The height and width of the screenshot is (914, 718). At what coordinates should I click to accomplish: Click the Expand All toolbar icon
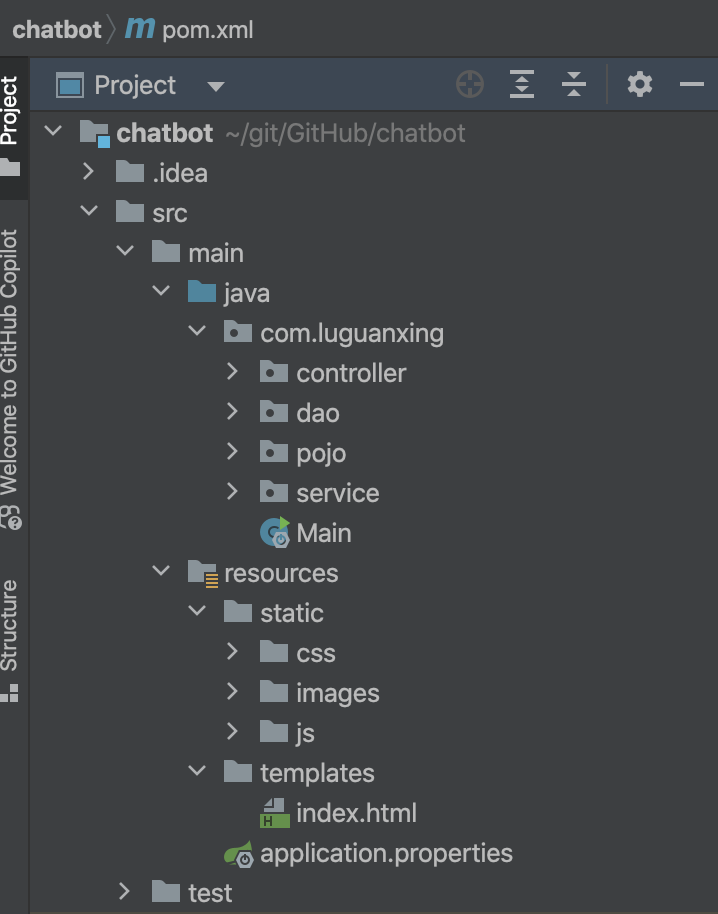click(x=522, y=85)
